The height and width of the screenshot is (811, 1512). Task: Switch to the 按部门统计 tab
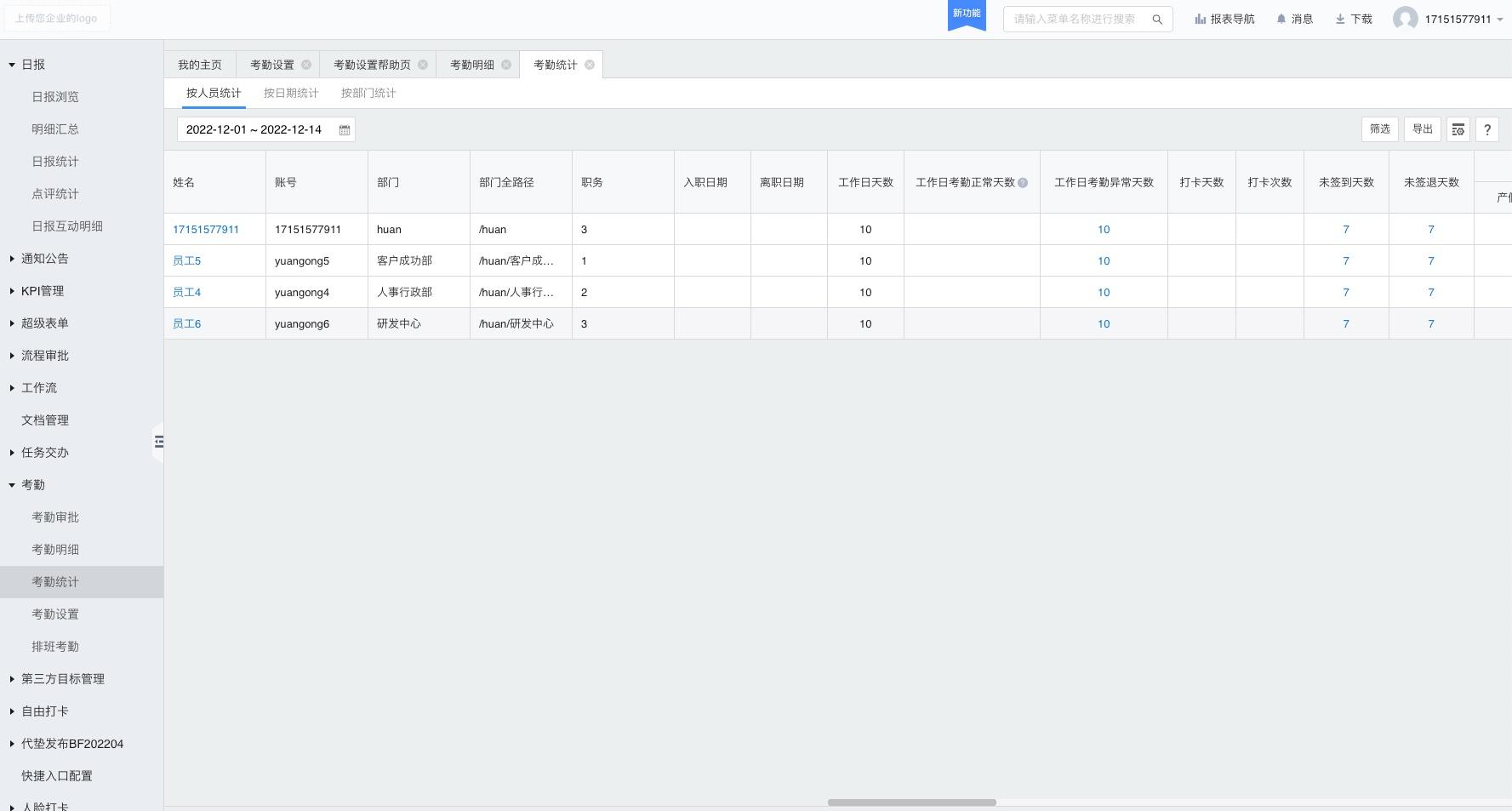coord(368,94)
